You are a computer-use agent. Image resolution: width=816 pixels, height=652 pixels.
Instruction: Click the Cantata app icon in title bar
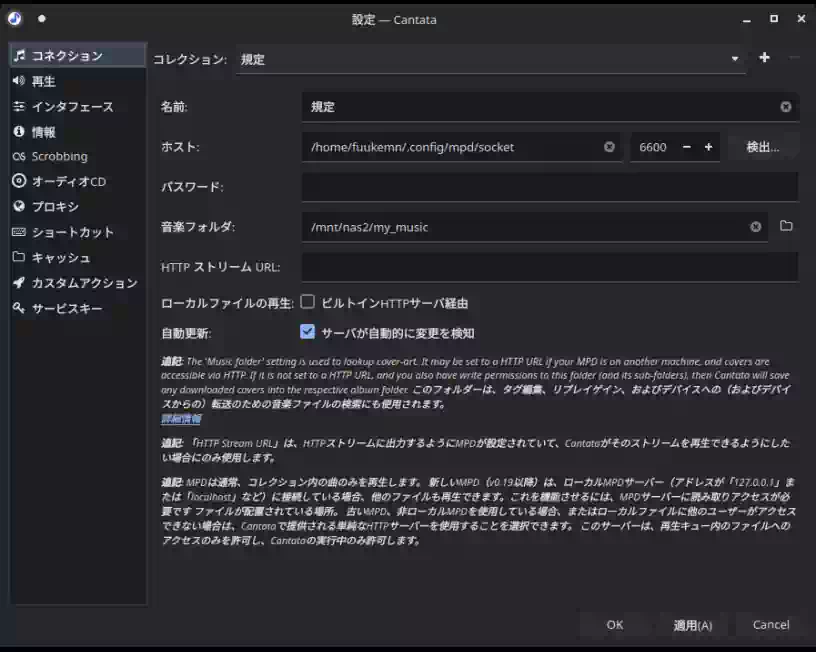(x=15, y=19)
